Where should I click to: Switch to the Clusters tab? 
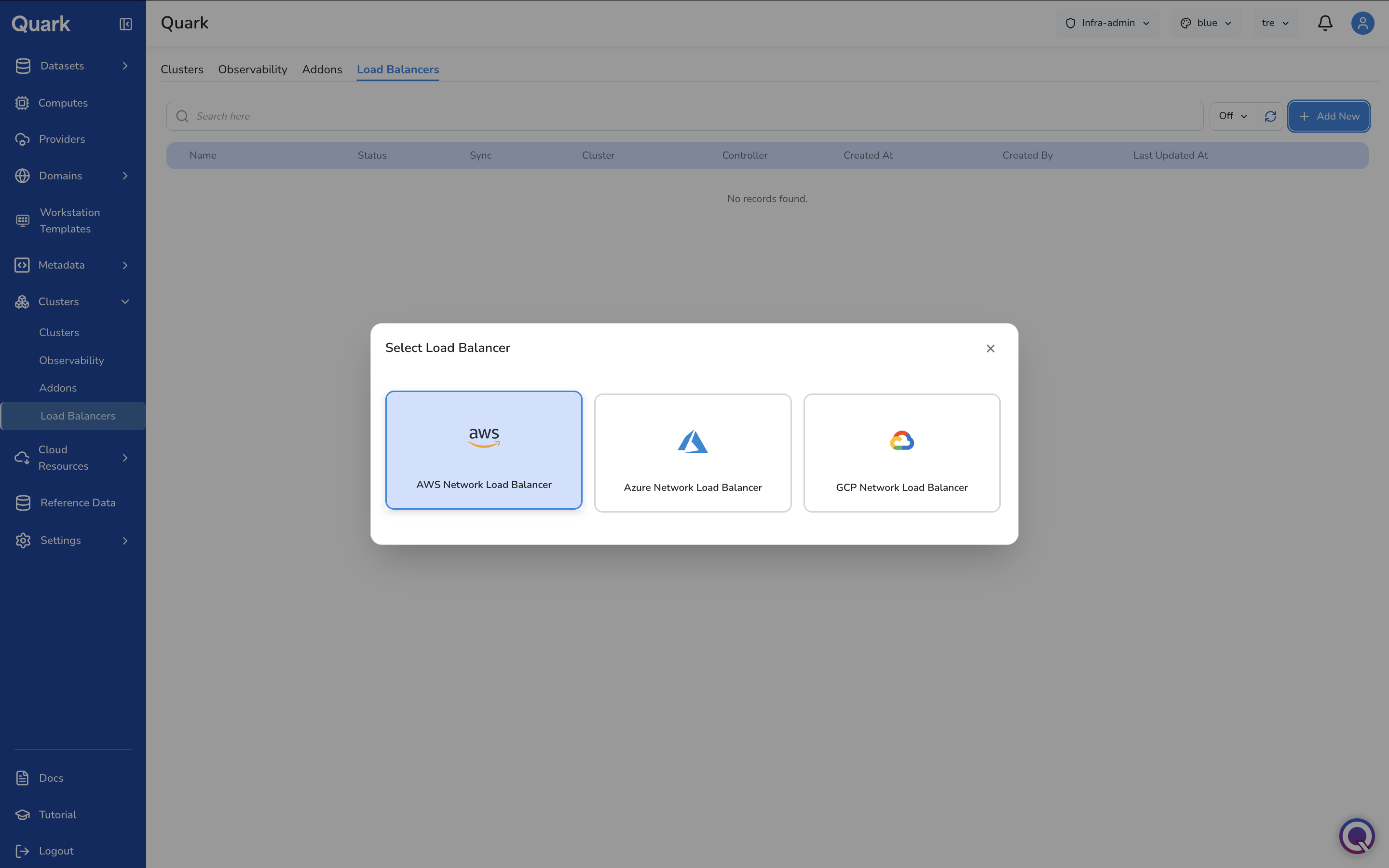tap(182, 69)
